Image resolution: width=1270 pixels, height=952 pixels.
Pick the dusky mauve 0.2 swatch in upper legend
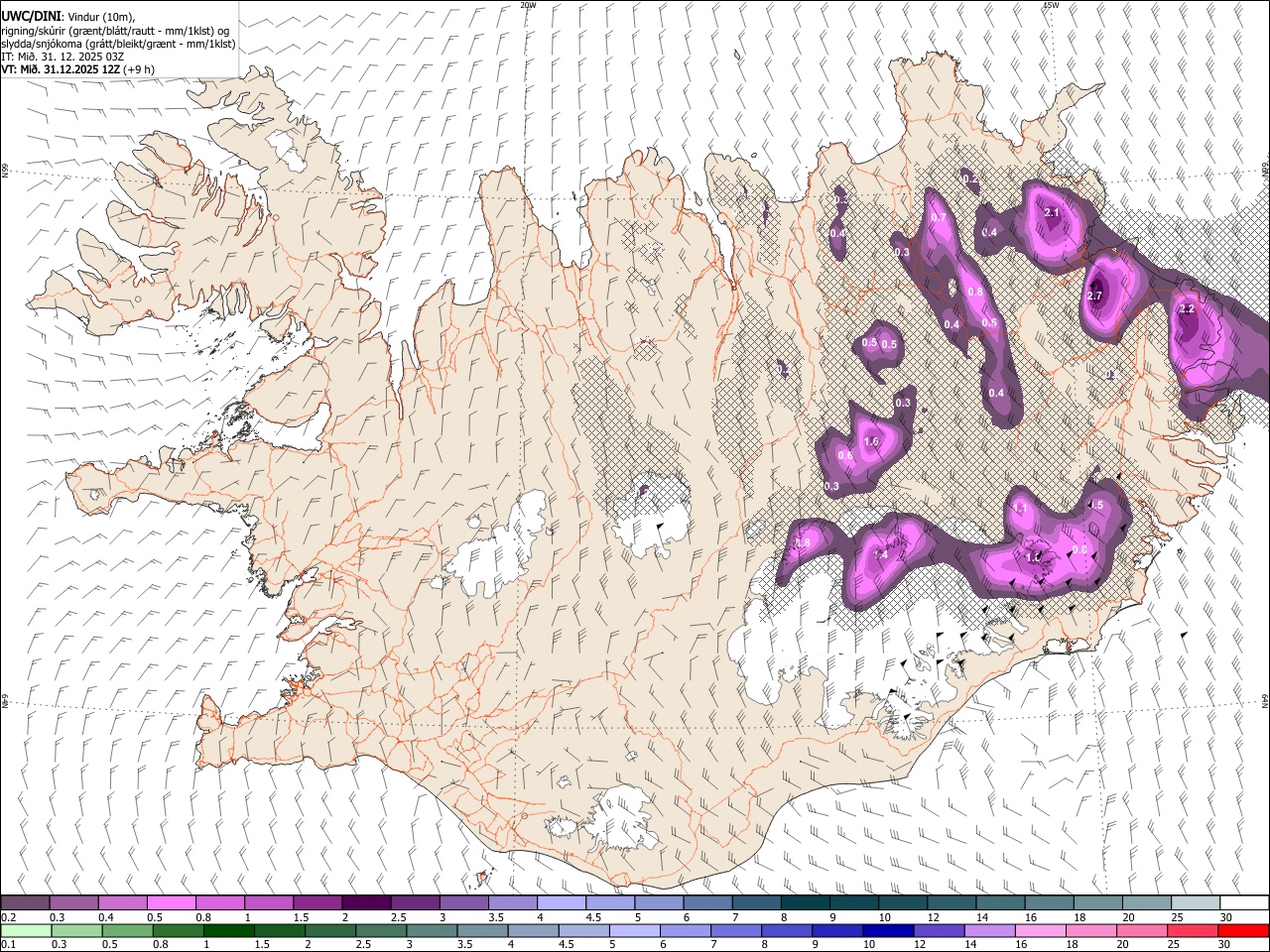click(x=26, y=902)
